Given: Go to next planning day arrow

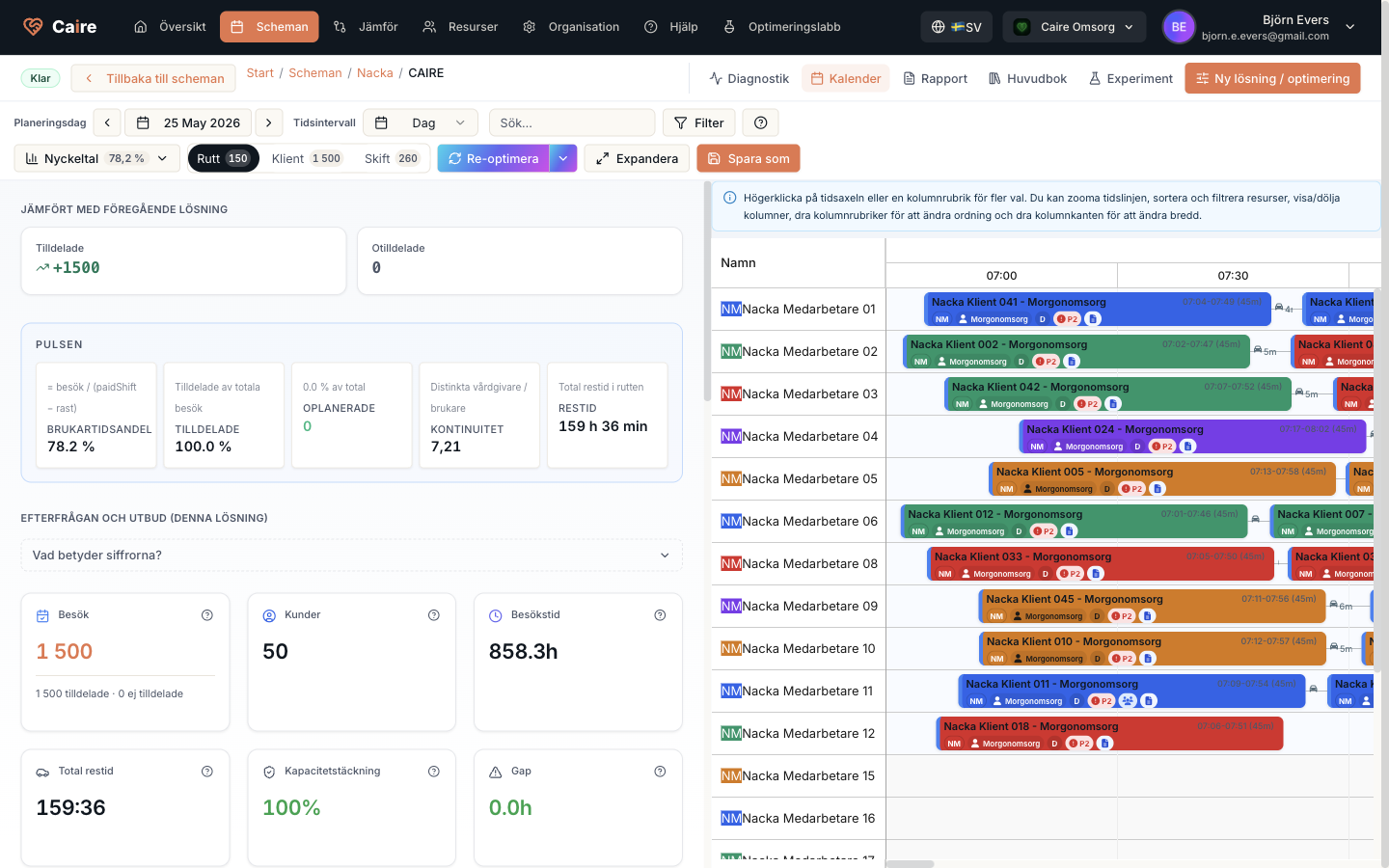Looking at the screenshot, I should [269, 122].
